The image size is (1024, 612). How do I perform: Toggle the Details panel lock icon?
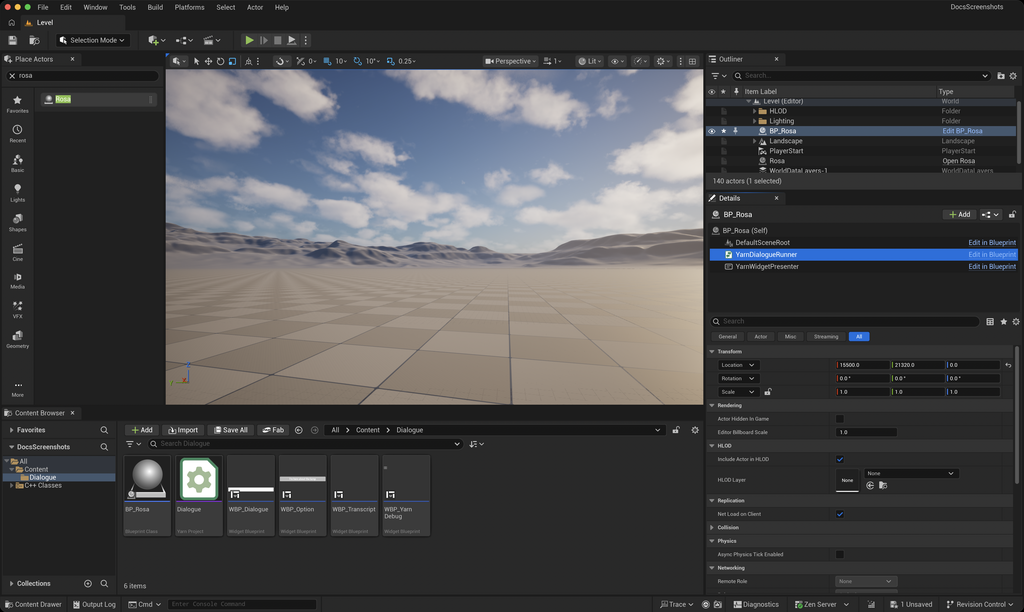click(x=1012, y=214)
